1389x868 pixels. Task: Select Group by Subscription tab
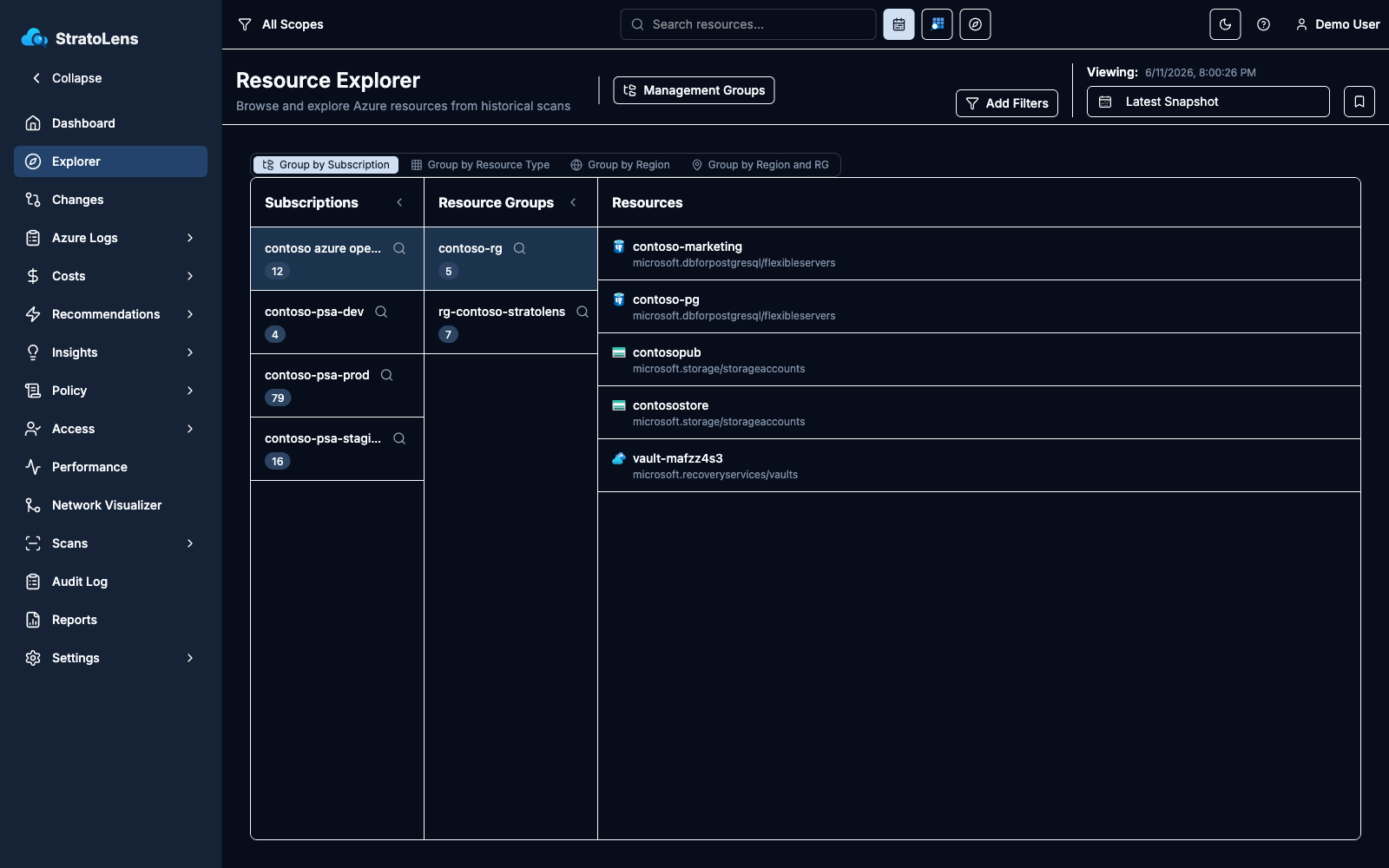tap(326, 165)
